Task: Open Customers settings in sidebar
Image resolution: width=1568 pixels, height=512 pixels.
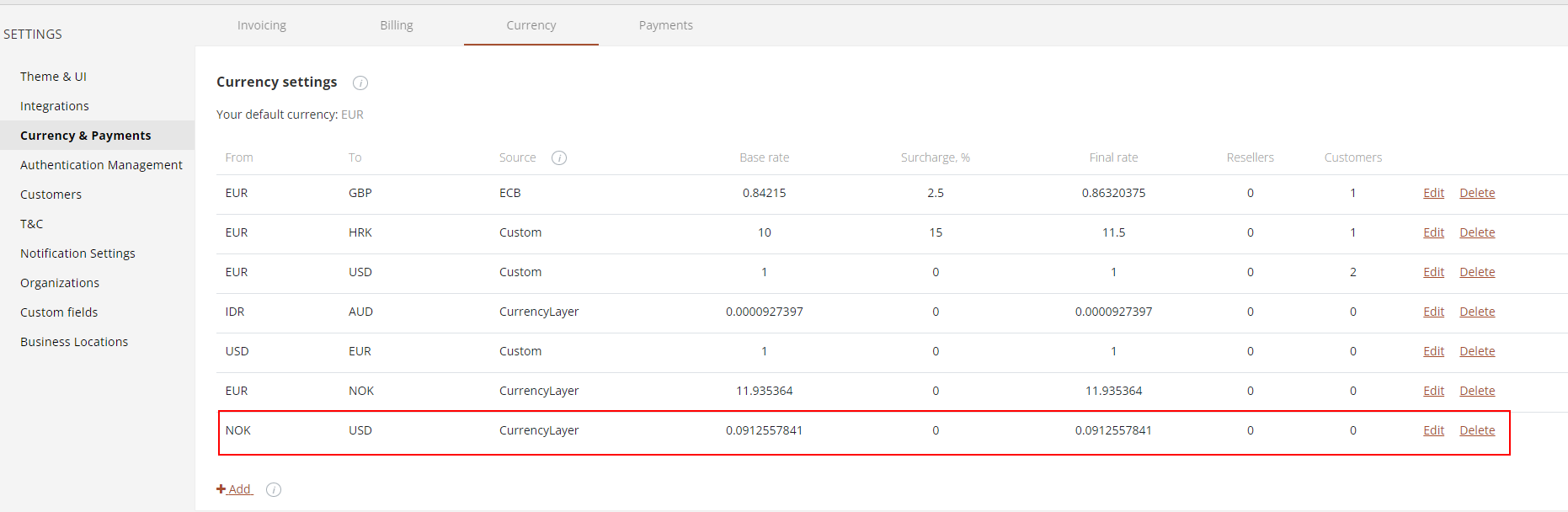Action: 51,195
